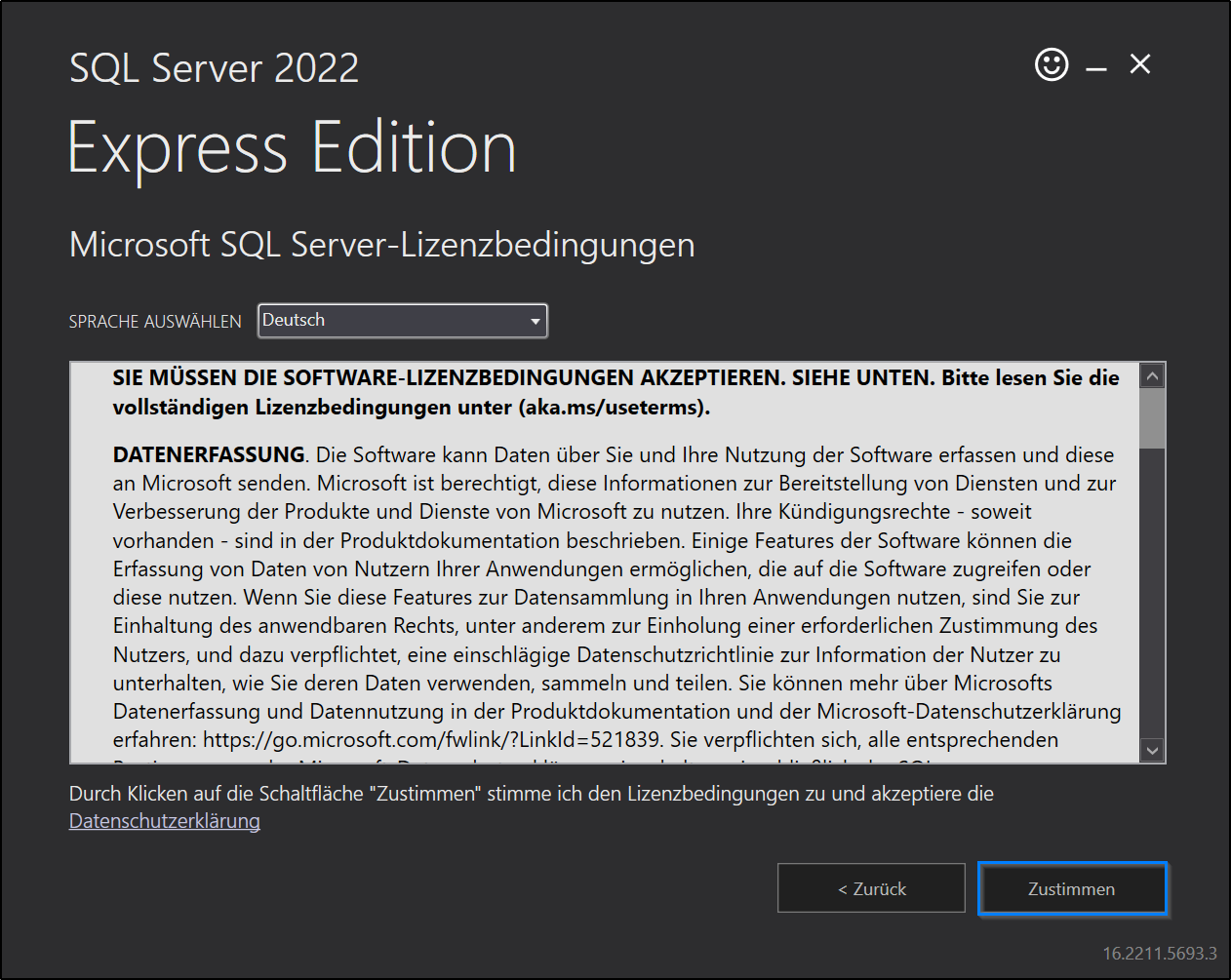This screenshot has height=980, width=1231.
Task: Minimize the SQL Server installer window
Action: (x=1096, y=68)
